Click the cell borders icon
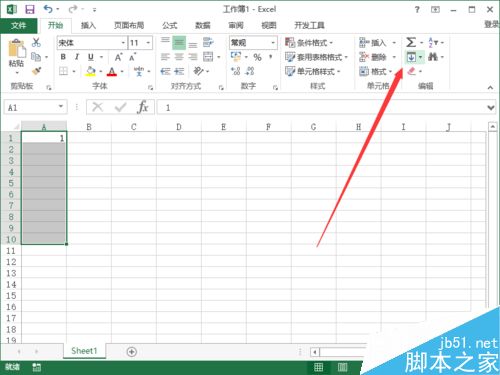 pos(63,71)
